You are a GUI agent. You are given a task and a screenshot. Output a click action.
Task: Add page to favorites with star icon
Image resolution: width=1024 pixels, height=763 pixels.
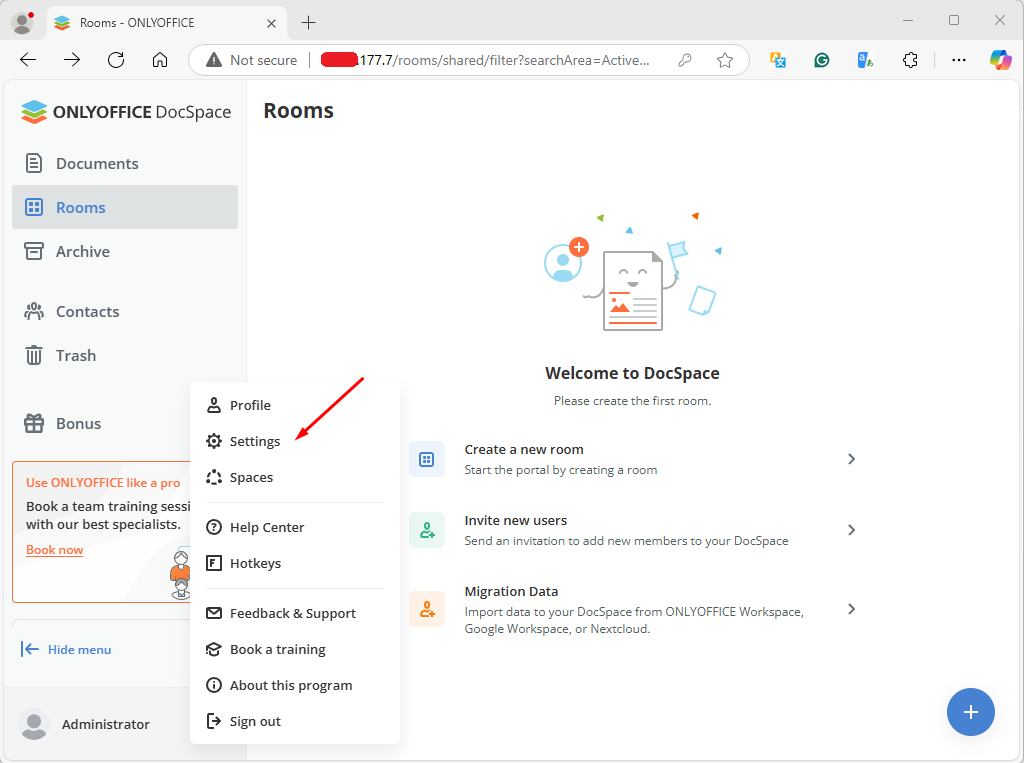724,60
